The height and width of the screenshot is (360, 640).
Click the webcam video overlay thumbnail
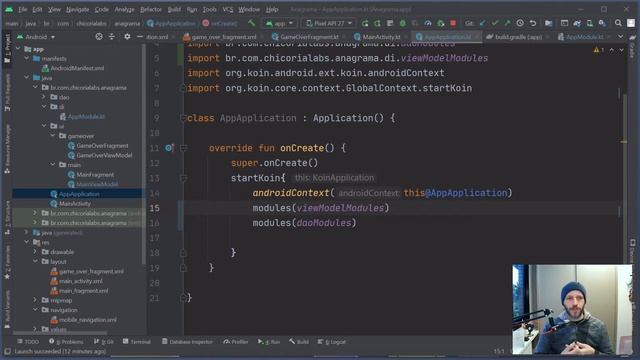pos(572,309)
